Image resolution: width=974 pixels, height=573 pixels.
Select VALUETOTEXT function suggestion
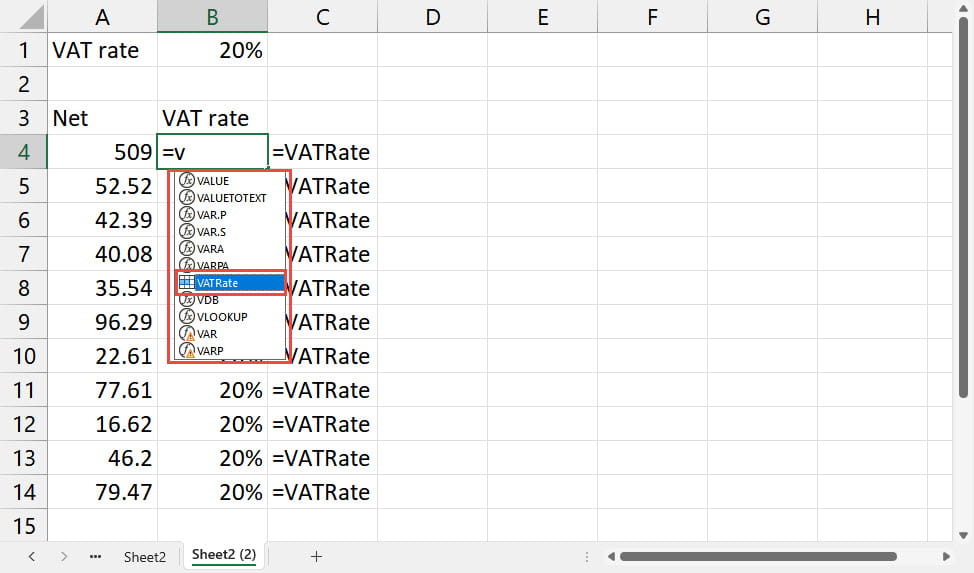(231, 198)
